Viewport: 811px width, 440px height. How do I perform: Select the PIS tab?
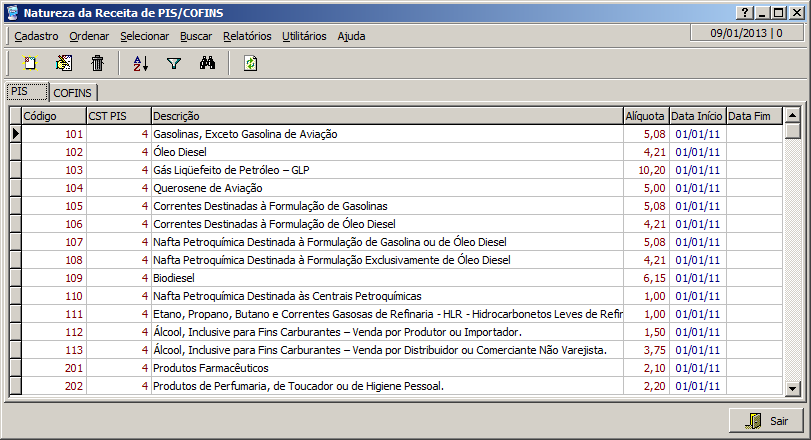tap(25, 91)
